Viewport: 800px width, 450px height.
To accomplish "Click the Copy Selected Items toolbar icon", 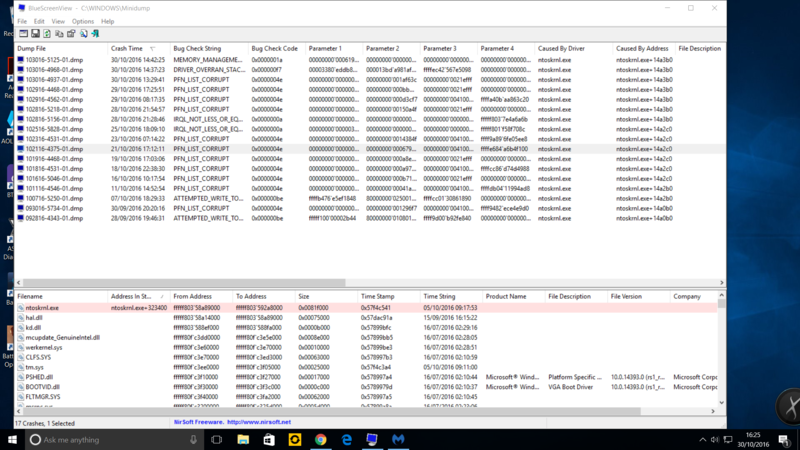I will point(59,34).
